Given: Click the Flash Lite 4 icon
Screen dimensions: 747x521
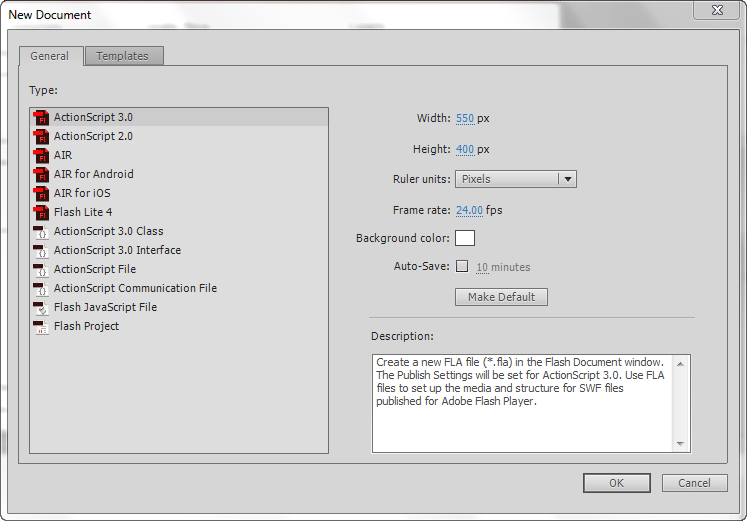Looking at the screenshot, I should point(41,212).
